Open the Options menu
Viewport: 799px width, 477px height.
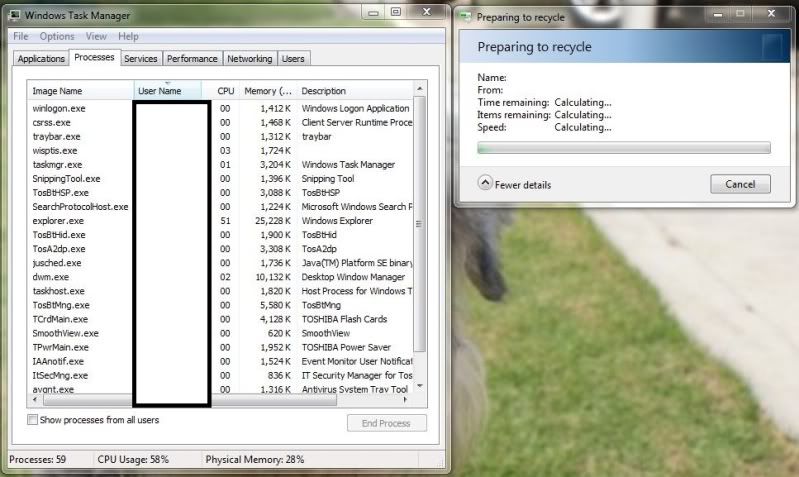pyautogui.click(x=57, y=36)
